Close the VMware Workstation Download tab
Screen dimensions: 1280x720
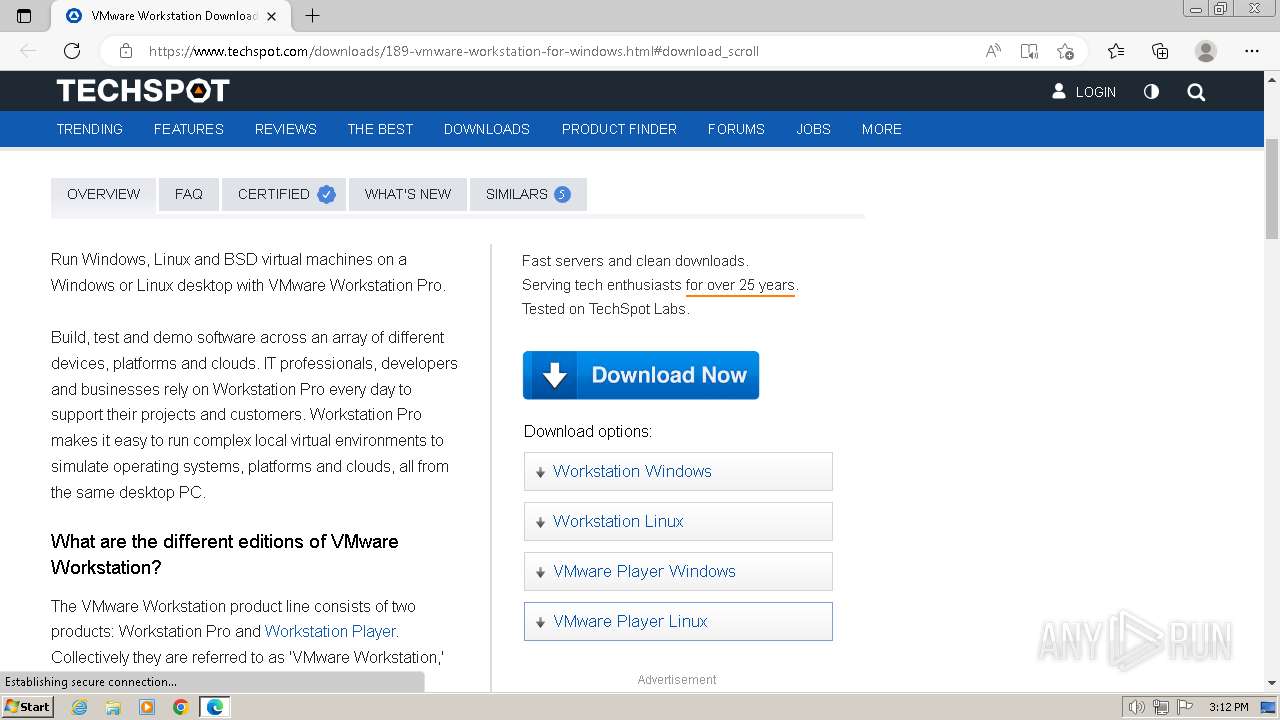coord(273,16)
